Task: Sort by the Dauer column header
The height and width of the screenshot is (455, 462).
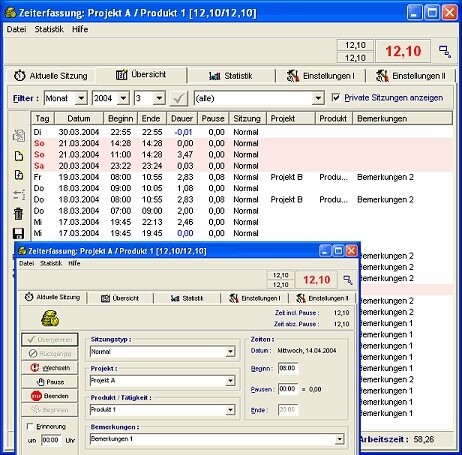Action: [x=182, y=118]
